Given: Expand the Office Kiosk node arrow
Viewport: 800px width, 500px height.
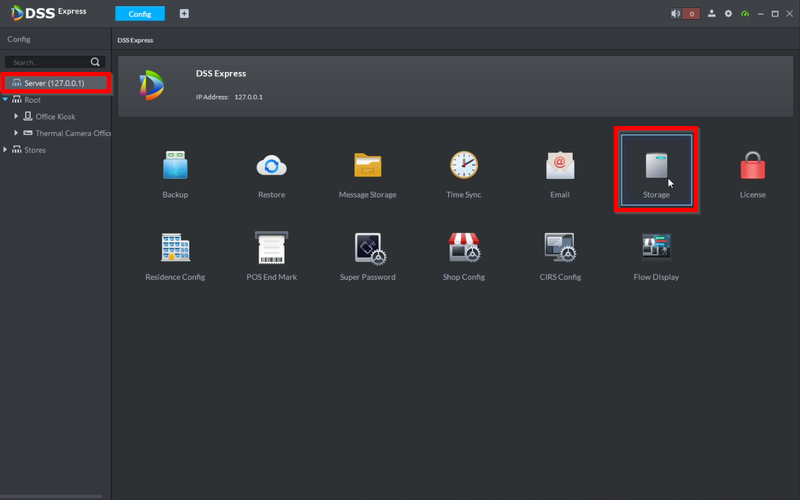Looking at the screenshot, I should pos(16,116).
